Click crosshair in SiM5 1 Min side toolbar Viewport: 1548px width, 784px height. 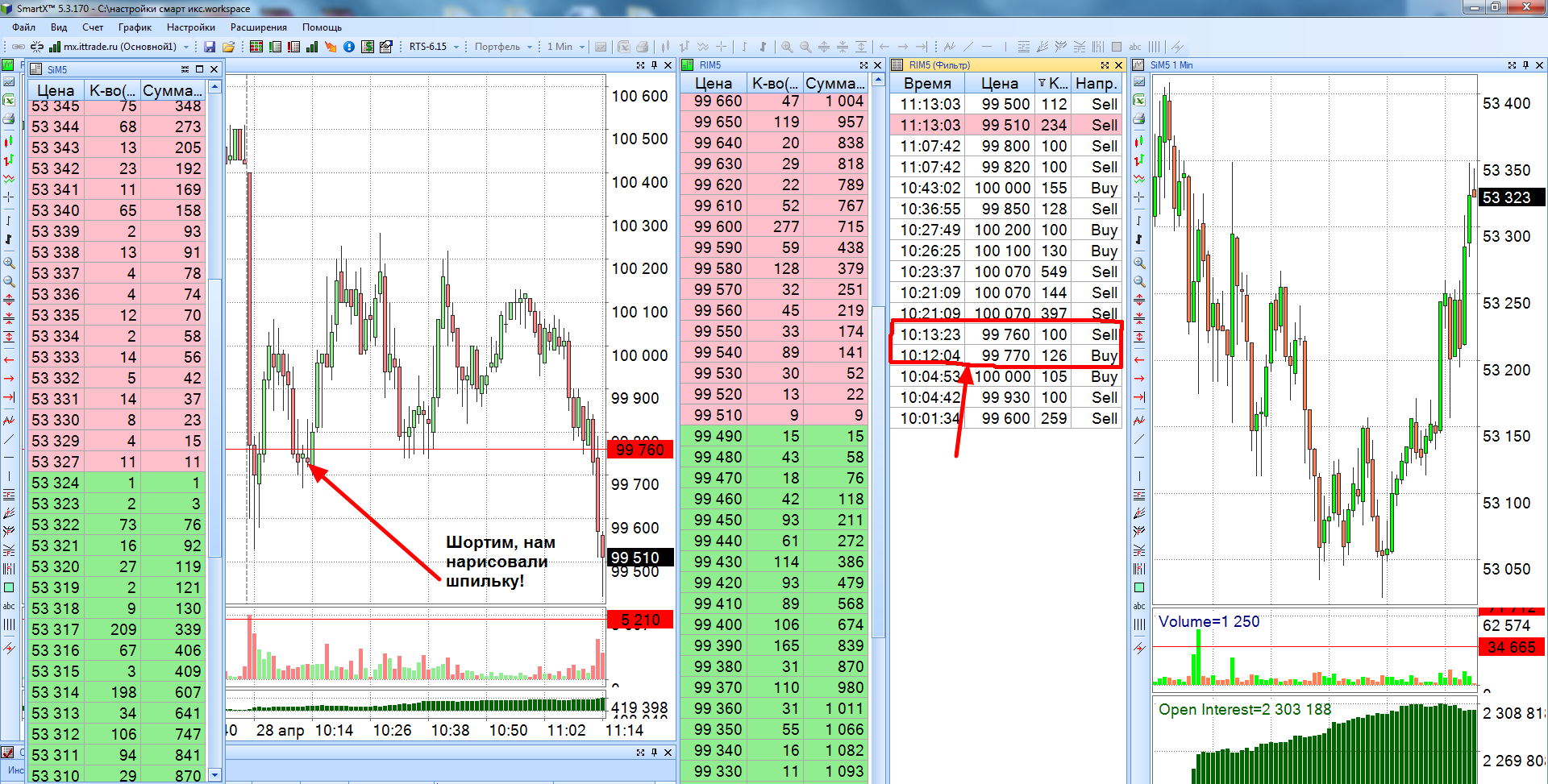click(x=1138, y=197)
